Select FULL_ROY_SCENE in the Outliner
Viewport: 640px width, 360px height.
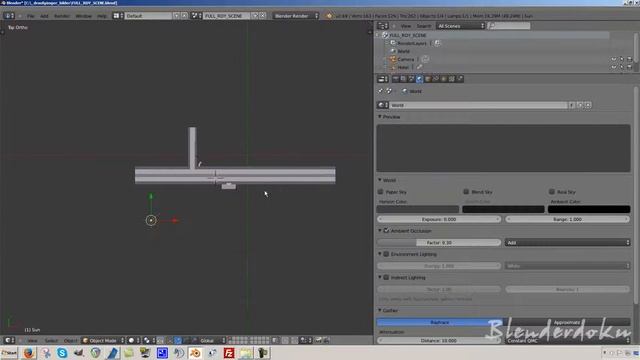pos(407,35)
